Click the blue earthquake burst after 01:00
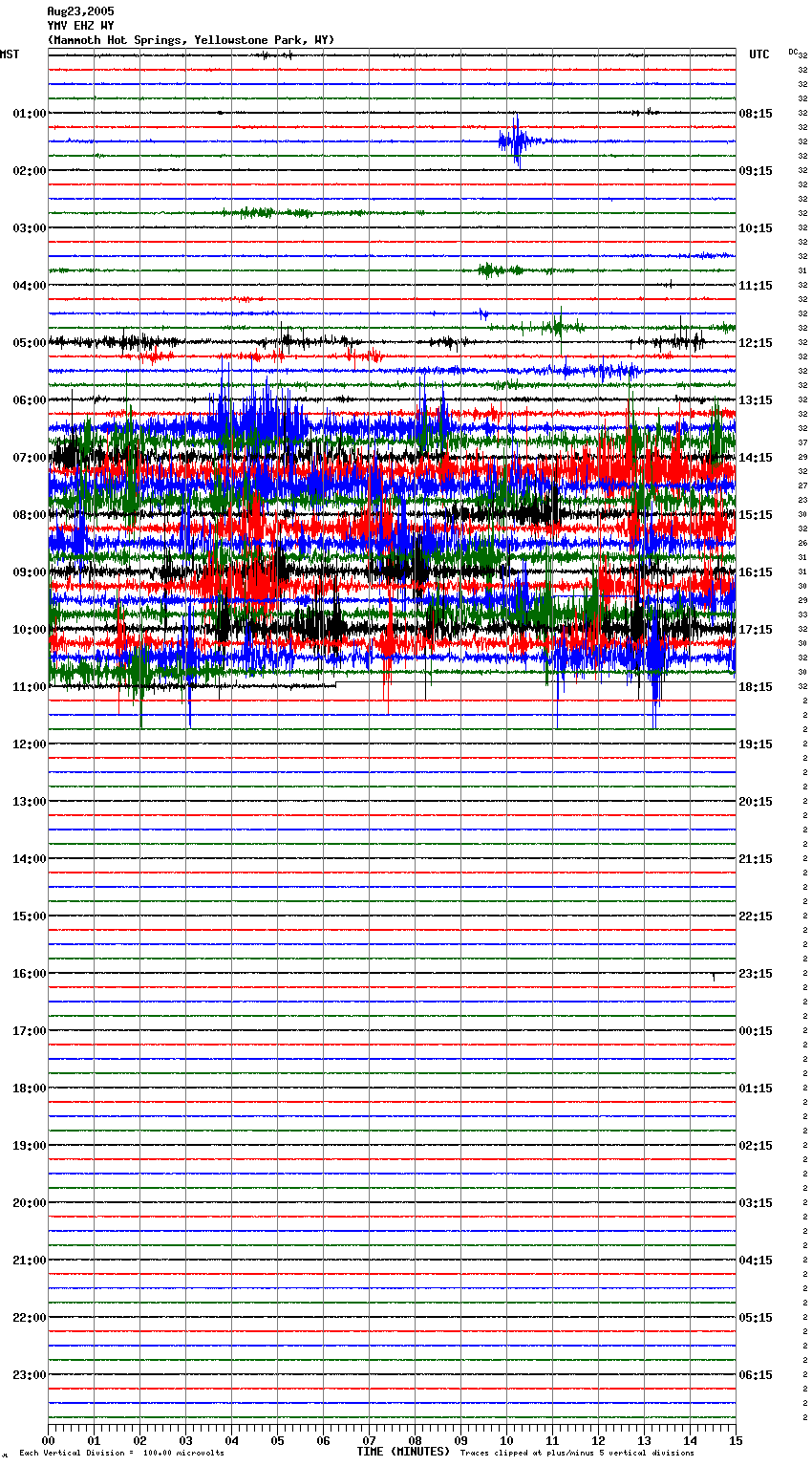 tap(516, 141)
